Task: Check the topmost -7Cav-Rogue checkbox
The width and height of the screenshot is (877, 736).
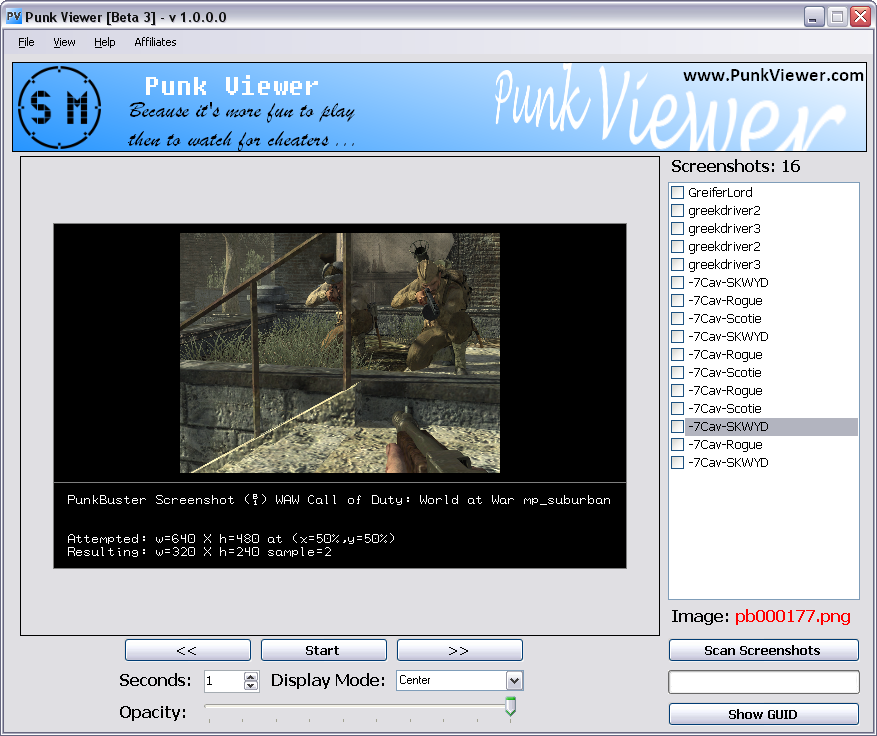Action: coord(677,300)
